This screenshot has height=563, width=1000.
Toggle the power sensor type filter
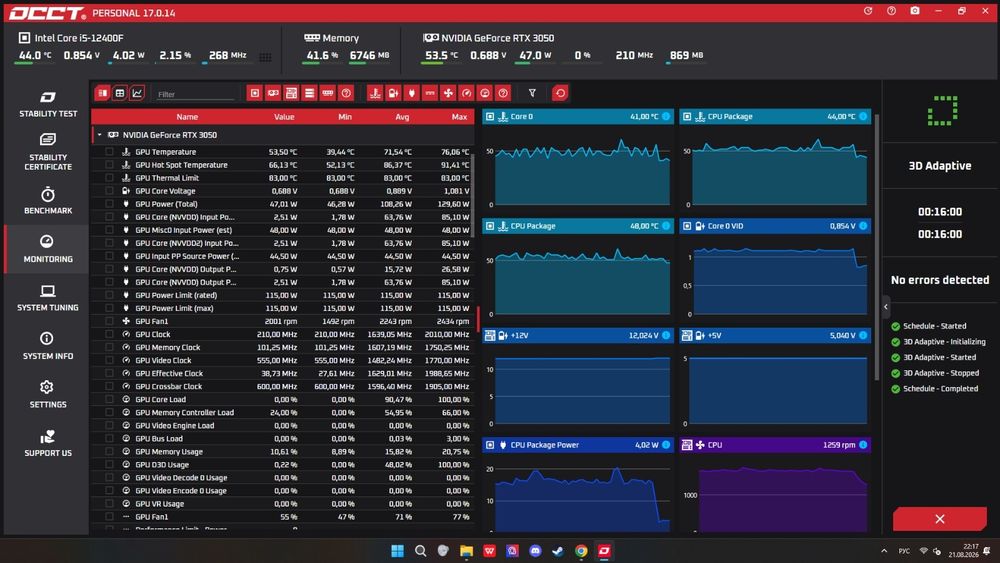(411, 93)
